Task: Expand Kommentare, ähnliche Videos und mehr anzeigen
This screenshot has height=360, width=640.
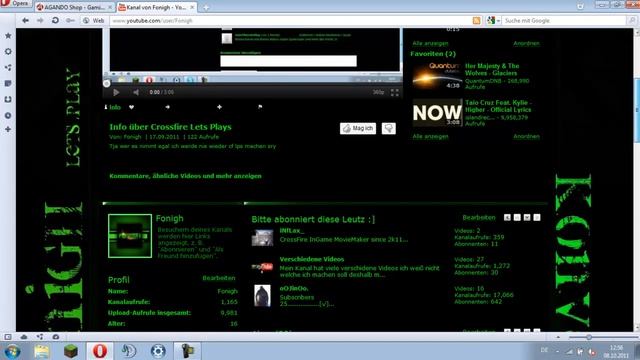Action: click(185, 176)
